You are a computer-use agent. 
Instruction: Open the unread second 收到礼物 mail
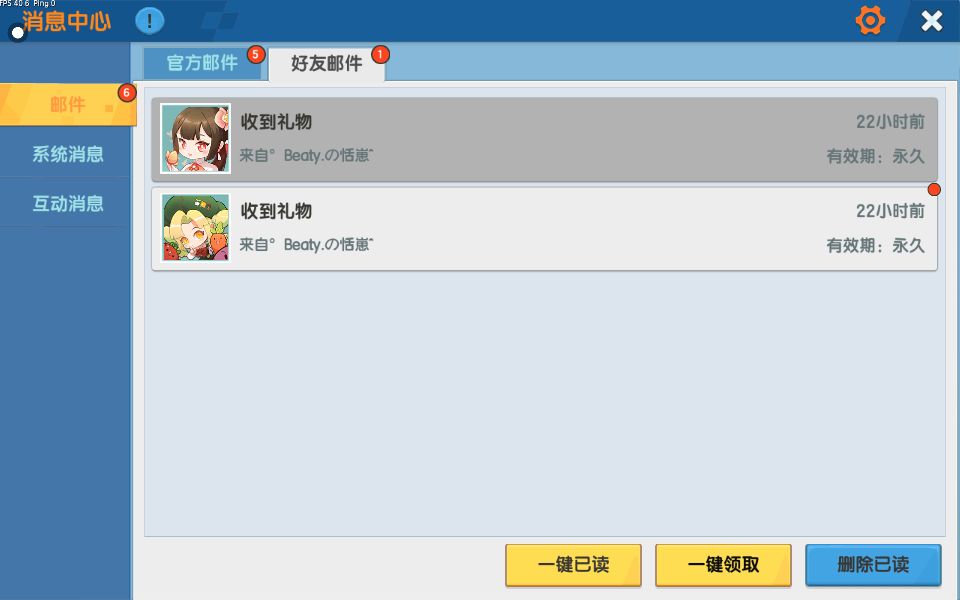pos(544,228)
